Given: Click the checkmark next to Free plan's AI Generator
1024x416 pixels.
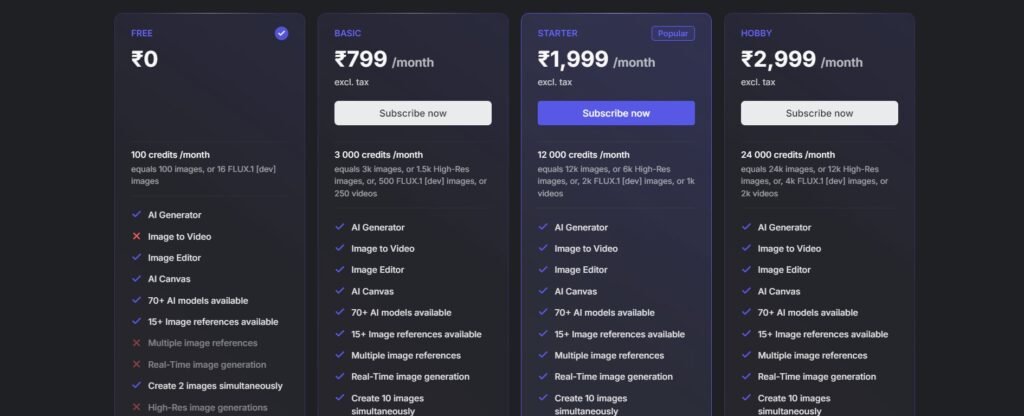Looking at the screenshot, I should click(136, 215).
